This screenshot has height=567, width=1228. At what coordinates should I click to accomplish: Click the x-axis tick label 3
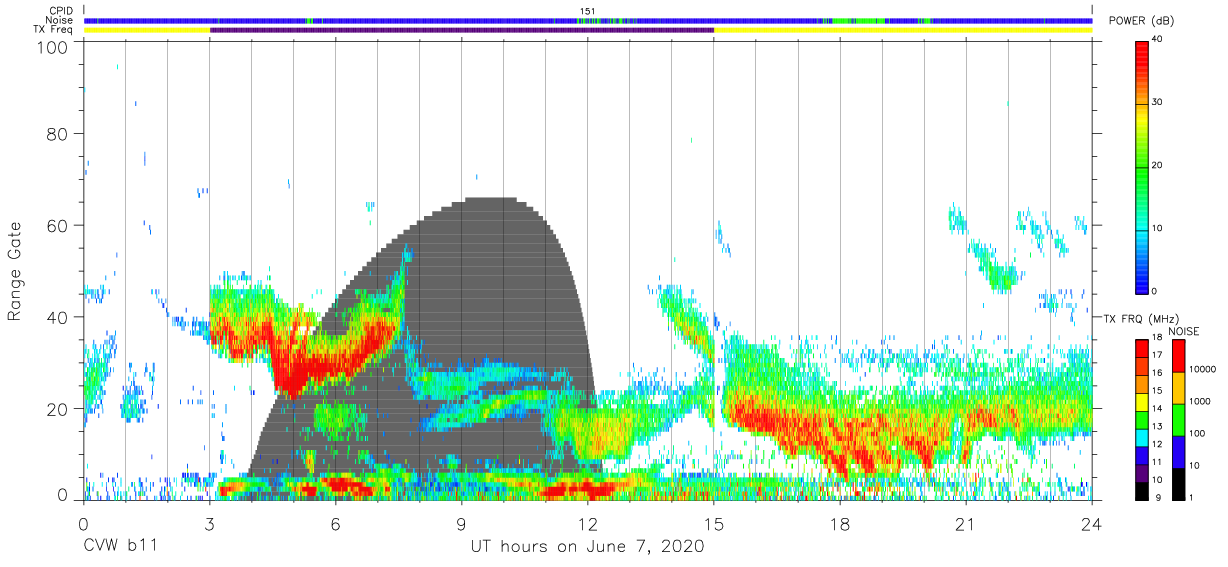209,524
